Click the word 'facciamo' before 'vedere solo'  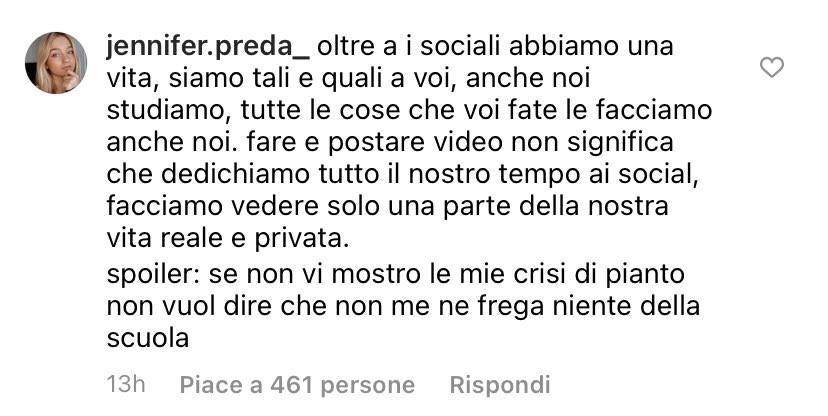tap(164, 206)
